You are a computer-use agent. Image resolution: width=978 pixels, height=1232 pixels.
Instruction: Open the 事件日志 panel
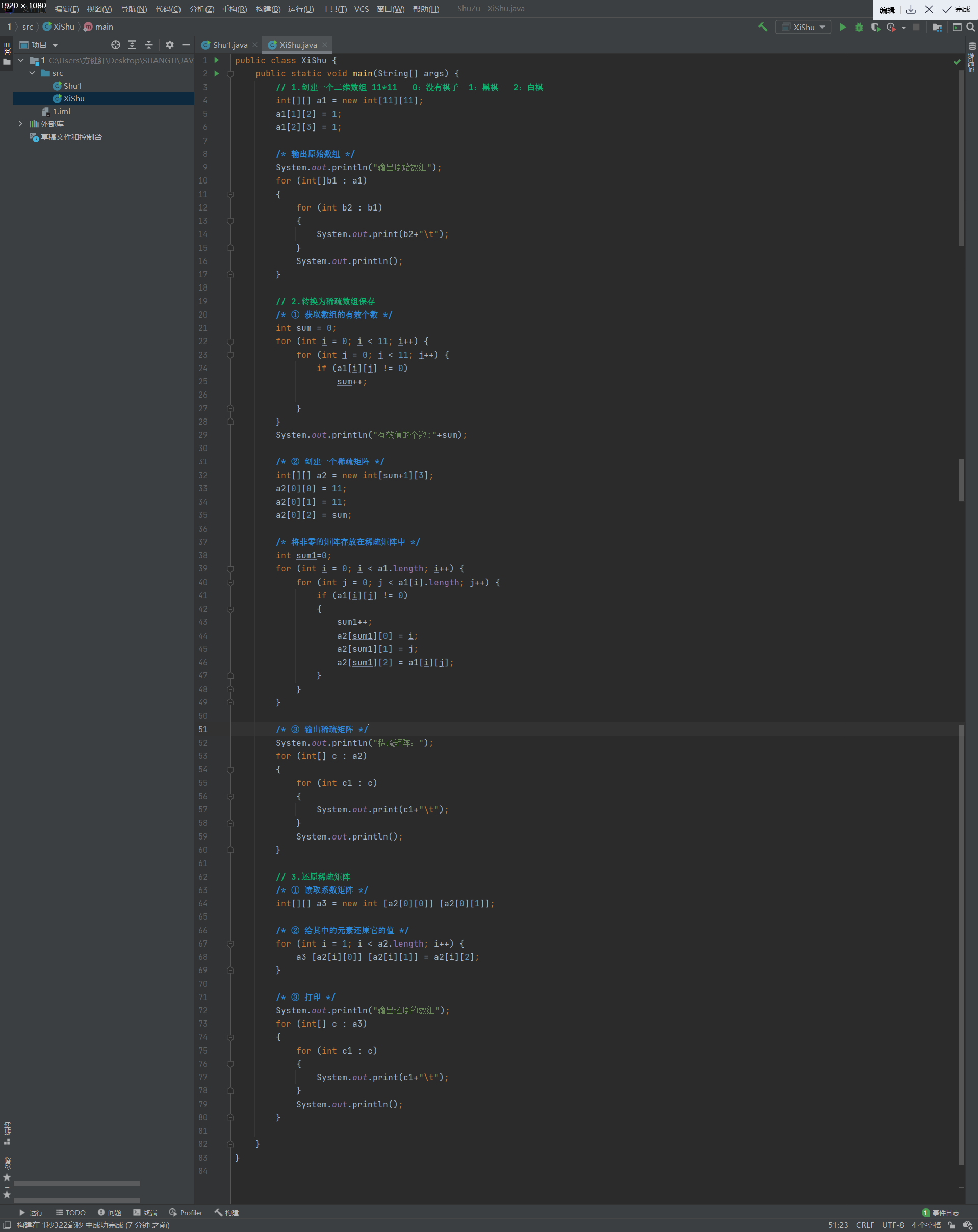click(x=940, y=1213)
